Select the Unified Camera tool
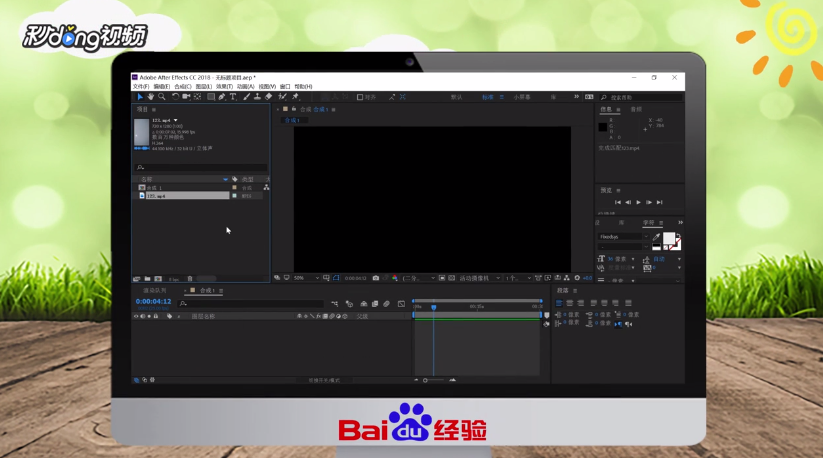The width and height of the screenshot is (823, 458). [186, 97]
